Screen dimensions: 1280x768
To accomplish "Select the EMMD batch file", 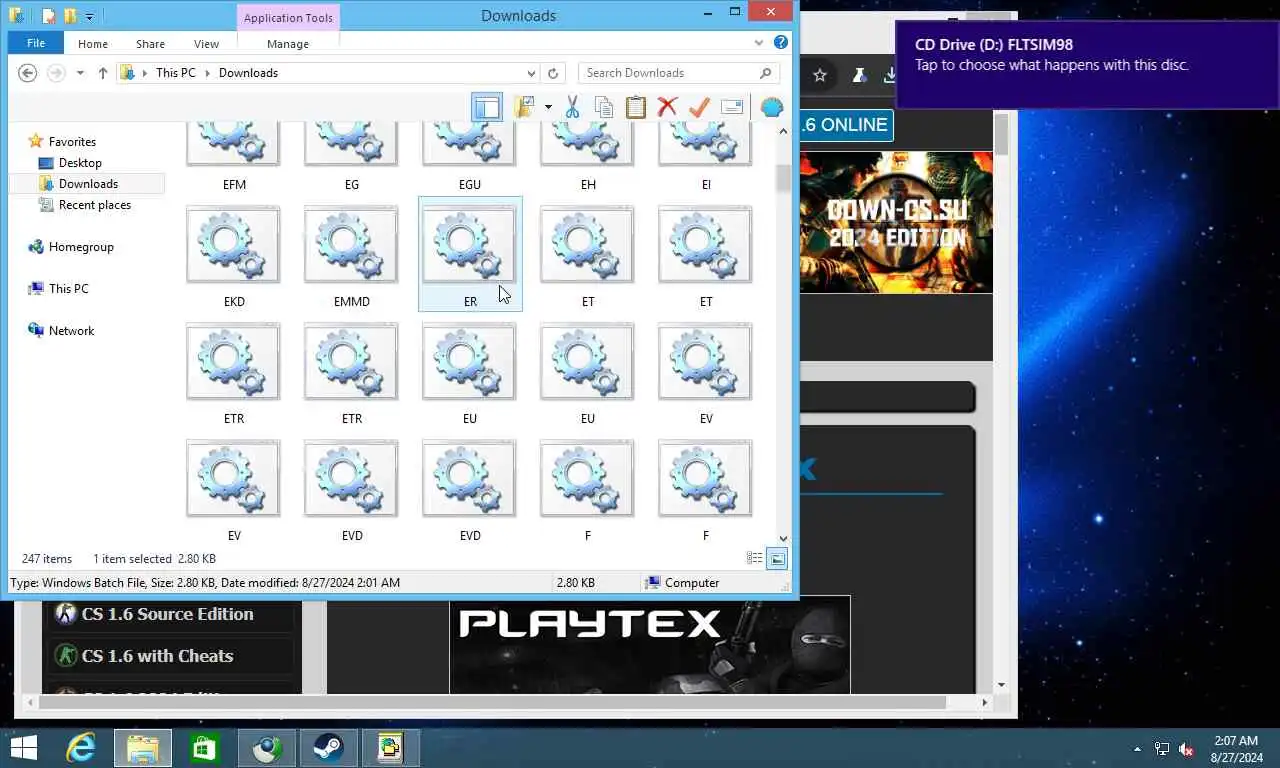I will click(x=352, y=256).
